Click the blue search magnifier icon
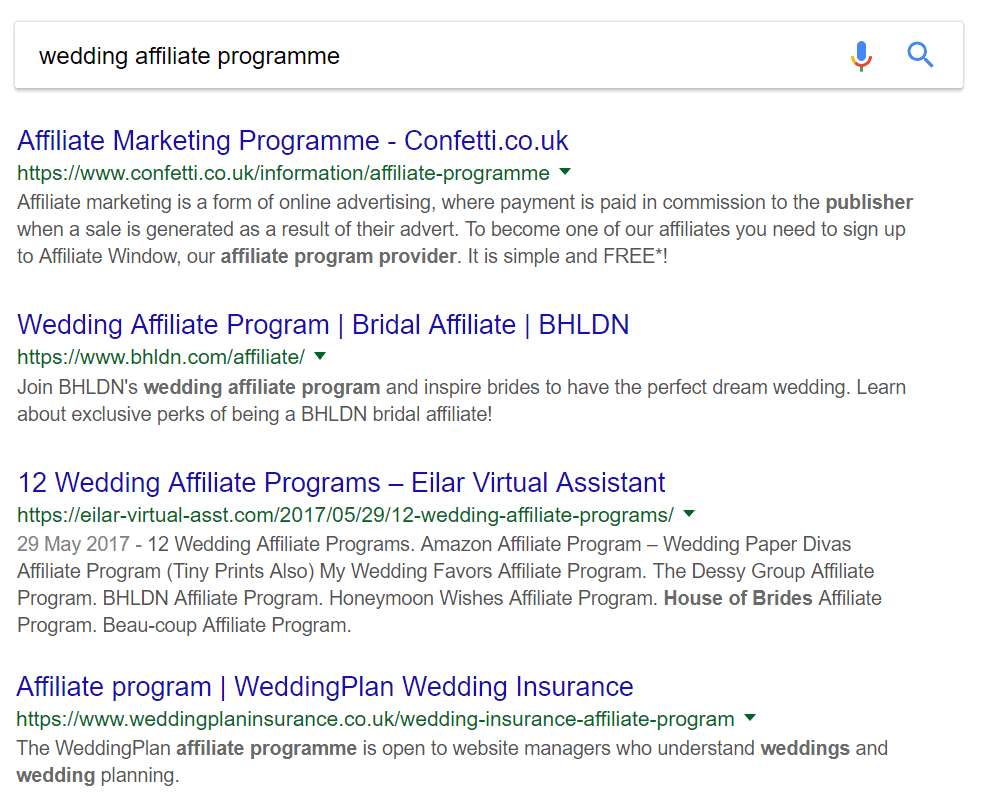Image resolution: width=990 pixels, height=795 pixels. coord(920,55)
